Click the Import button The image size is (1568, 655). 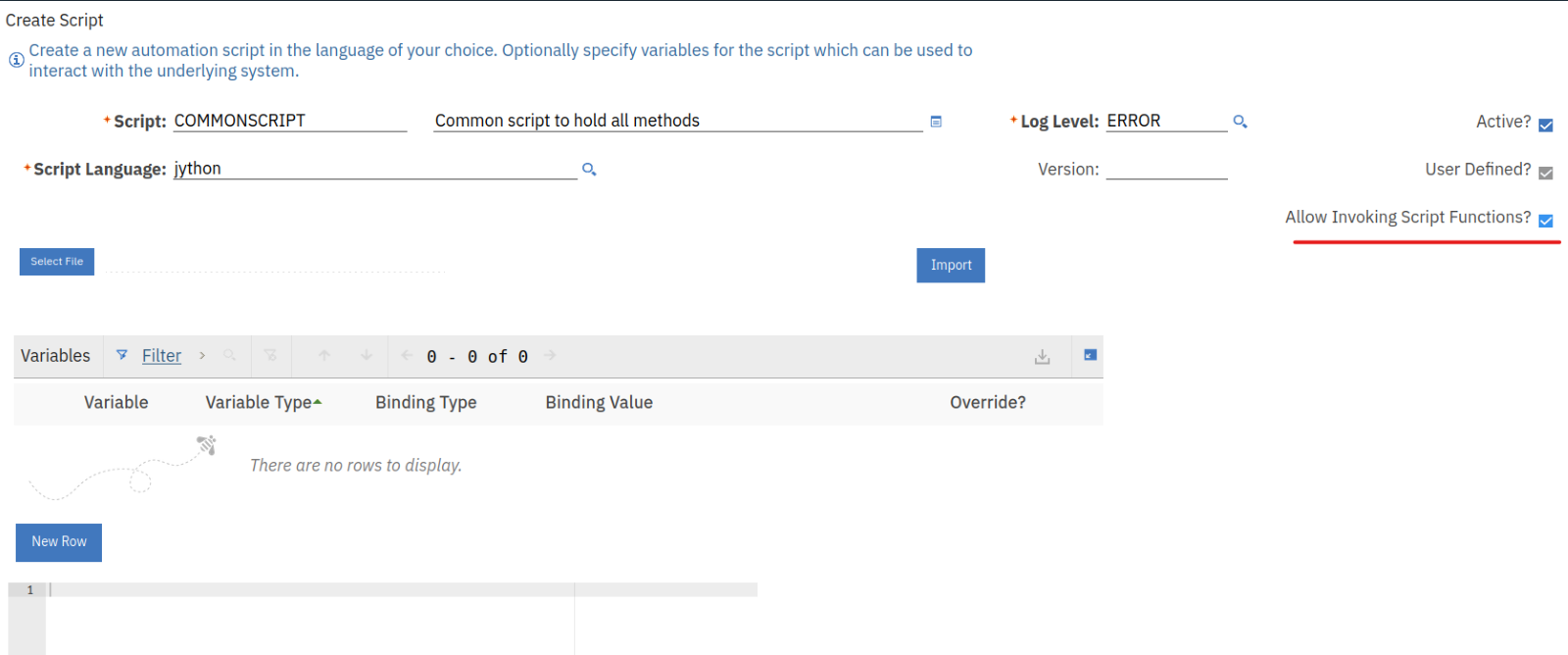click(x=950, y=265)
